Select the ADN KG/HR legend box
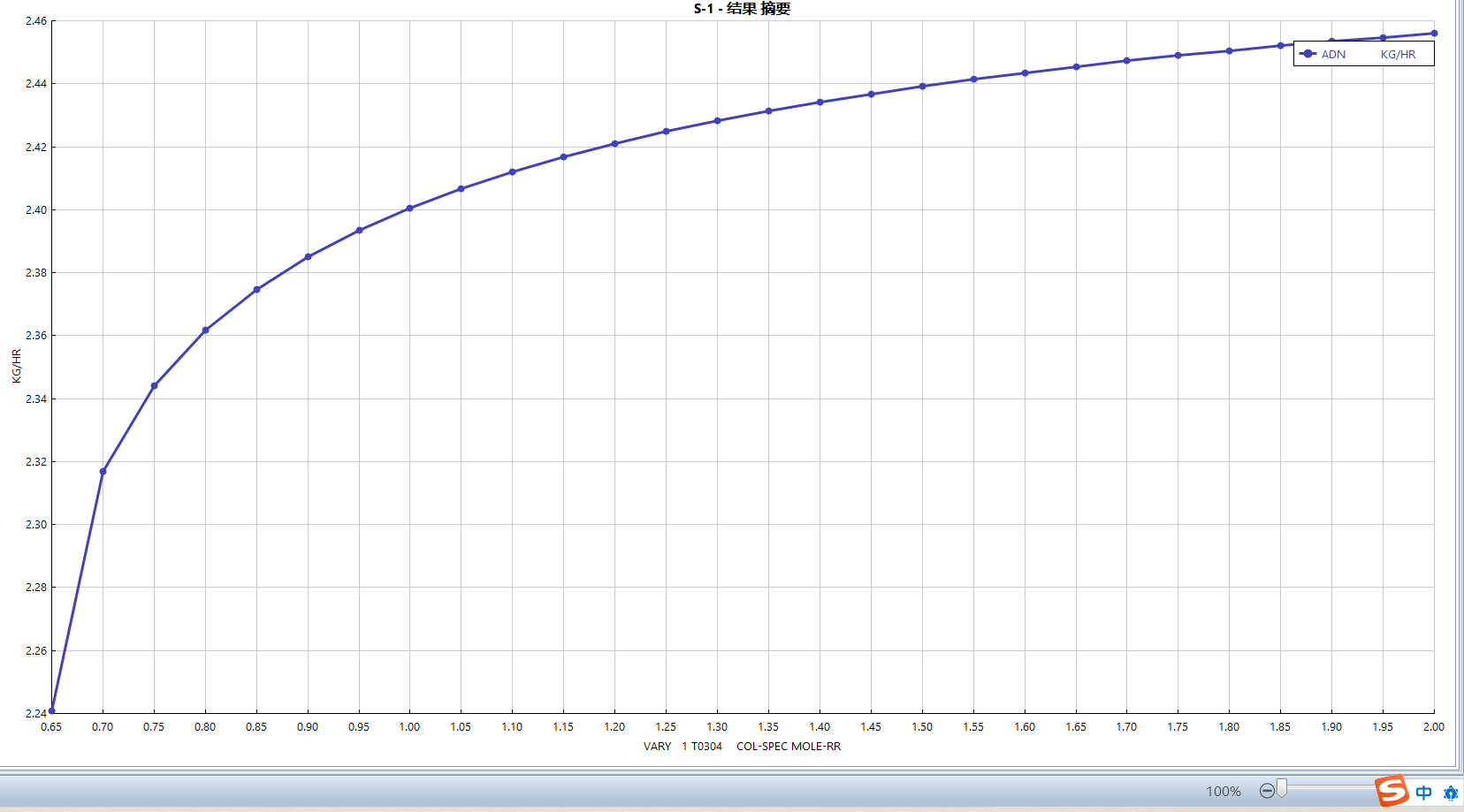Image resolution: width=1464 pixels, height=812 pixels. (x=1363, y=54)
